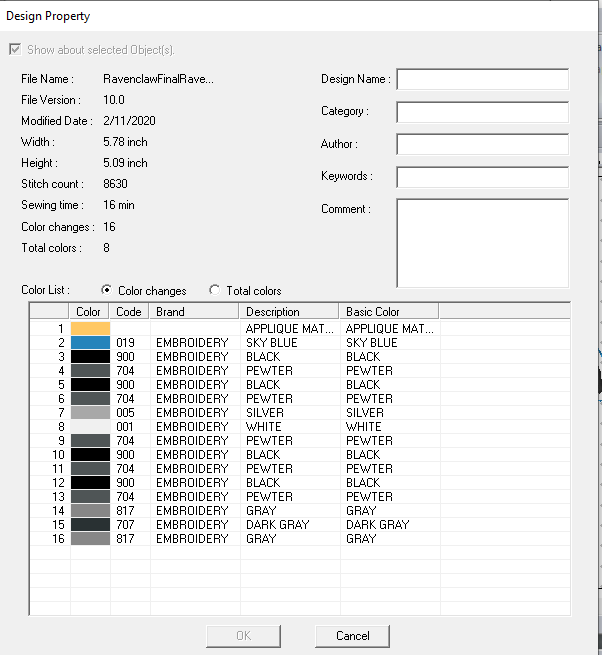Focus the Category text field

482,112
